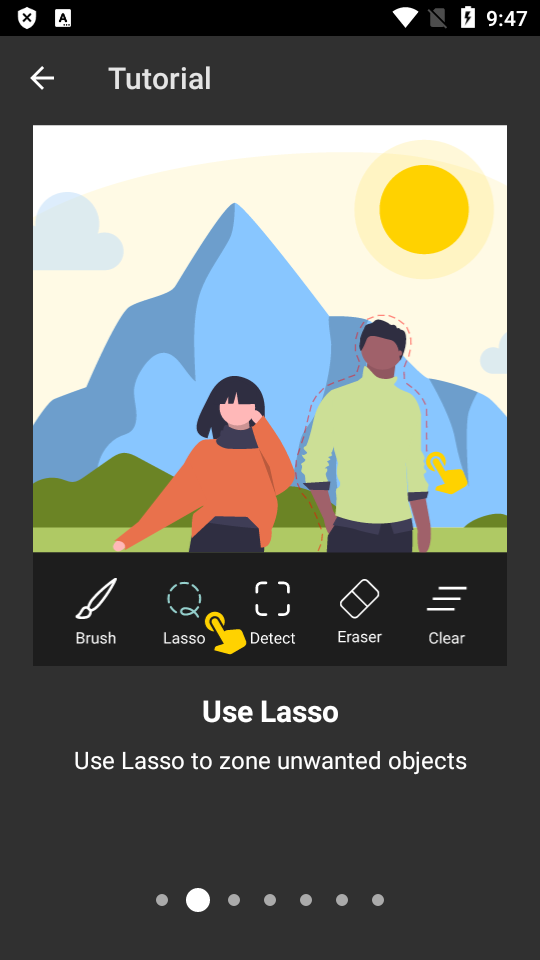The width and height of the screenshot is (540, 960).
Task: Tap the yellow pointing hand near man's arm
Action: click(446, 472)
